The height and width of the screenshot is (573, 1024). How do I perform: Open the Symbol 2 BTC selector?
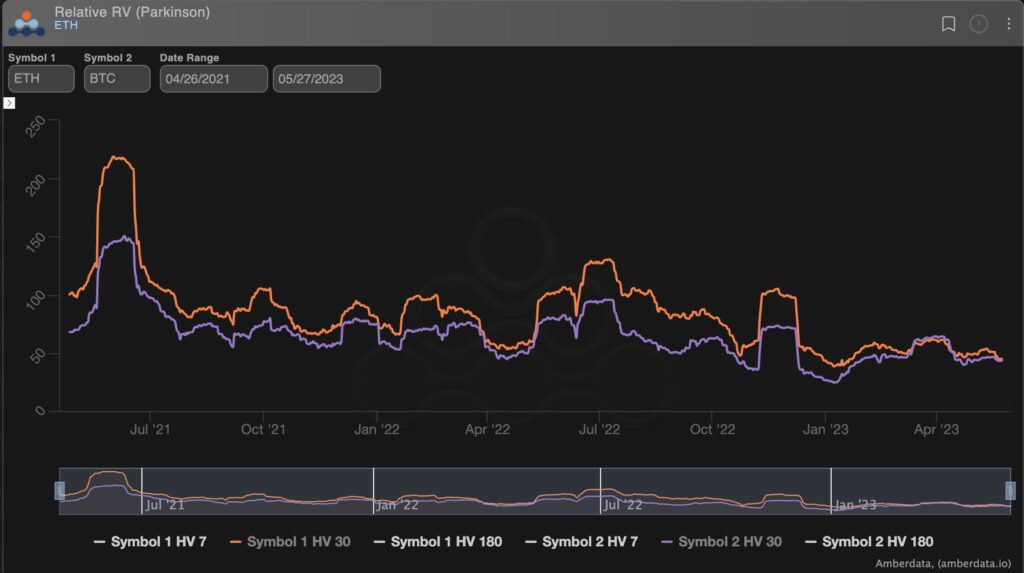tap(117, 79)
